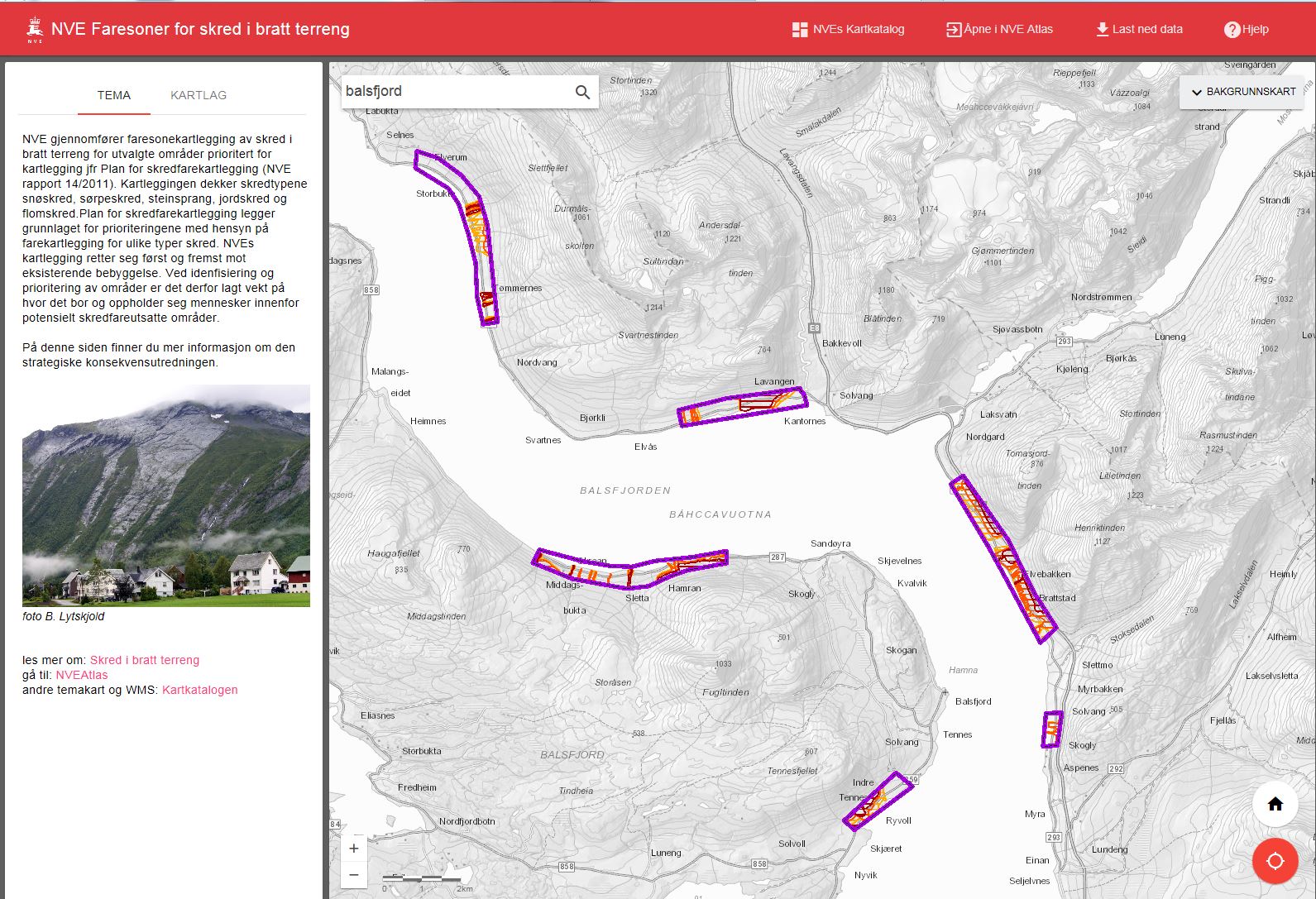This screenshot has width=1316, height=899.
Task: Click the E8 road shield
Action: (814, 328)
